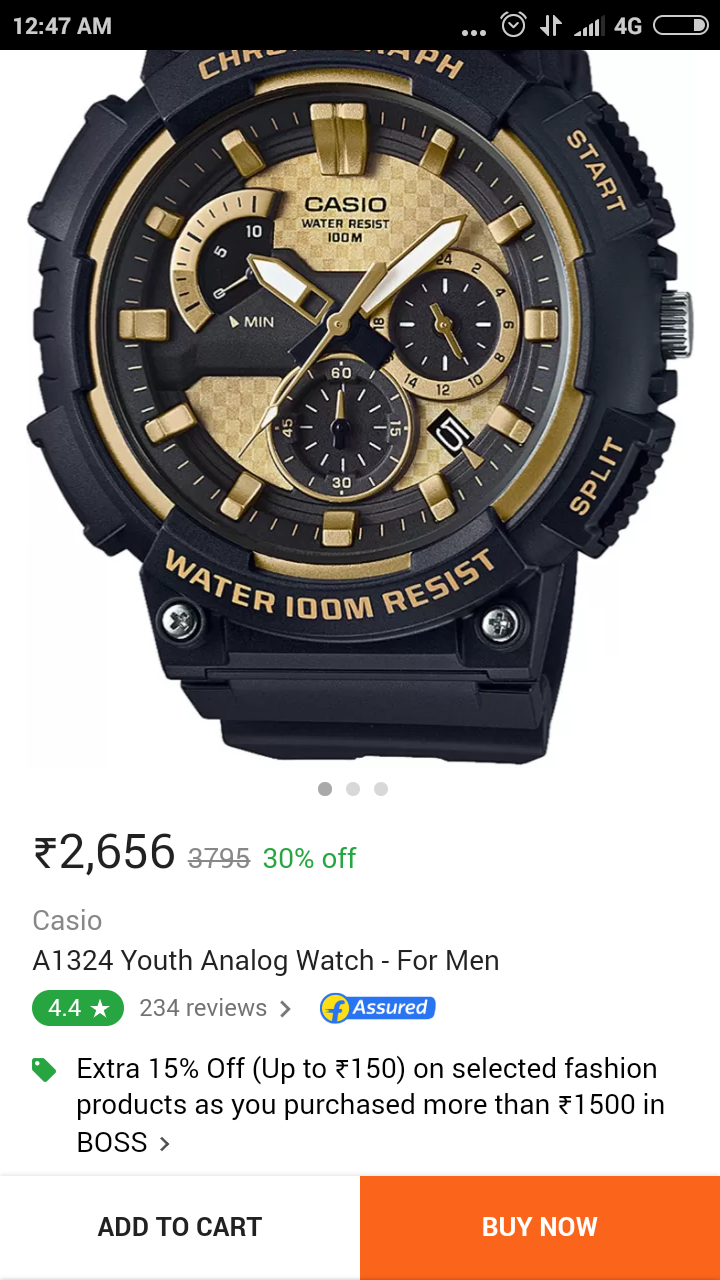Tap the three-dots status bar icon
Image resolution: width=720 pixels, height=1280 pixels.
coord(474,32)
